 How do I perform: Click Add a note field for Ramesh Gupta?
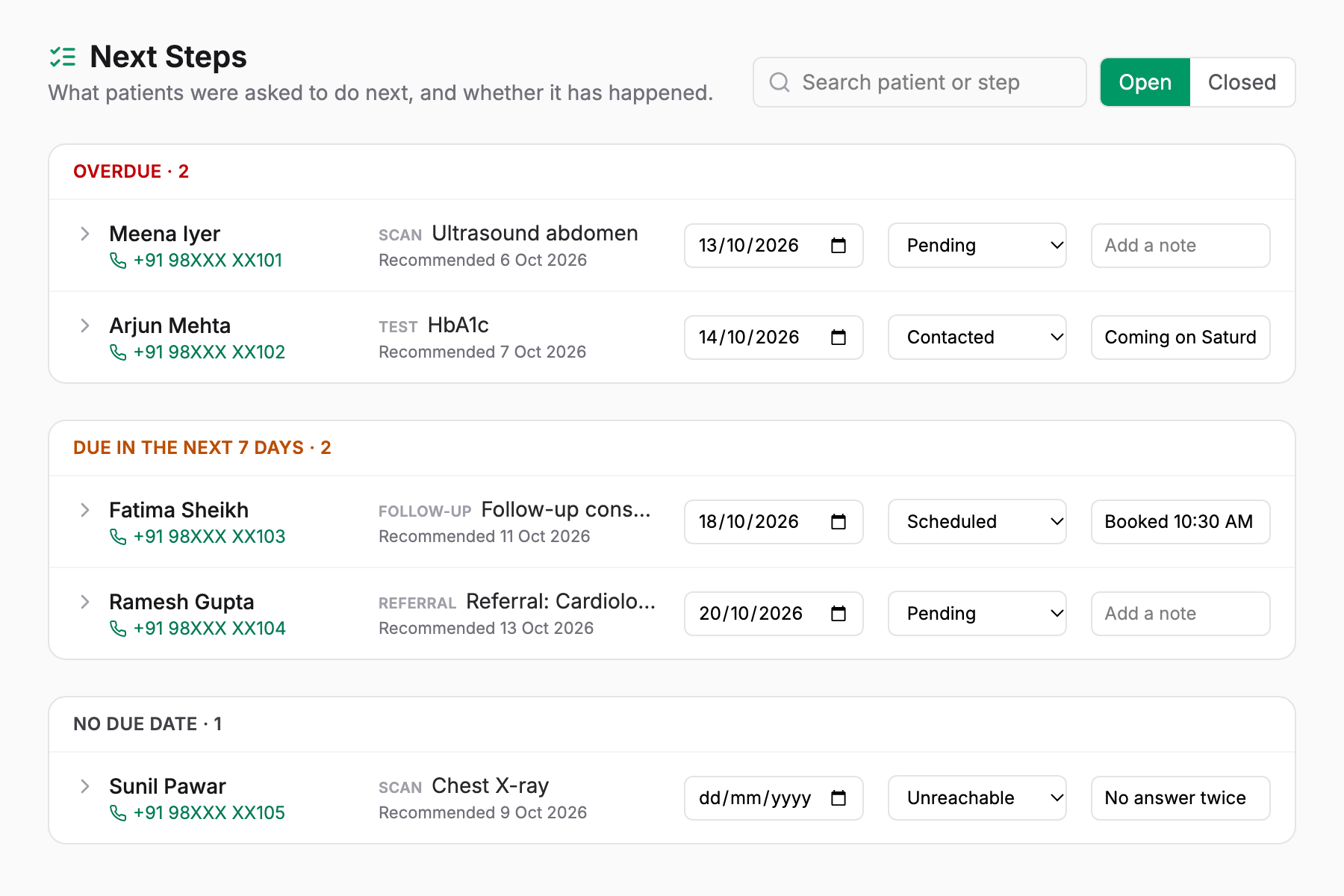[x=1180, y=614]
